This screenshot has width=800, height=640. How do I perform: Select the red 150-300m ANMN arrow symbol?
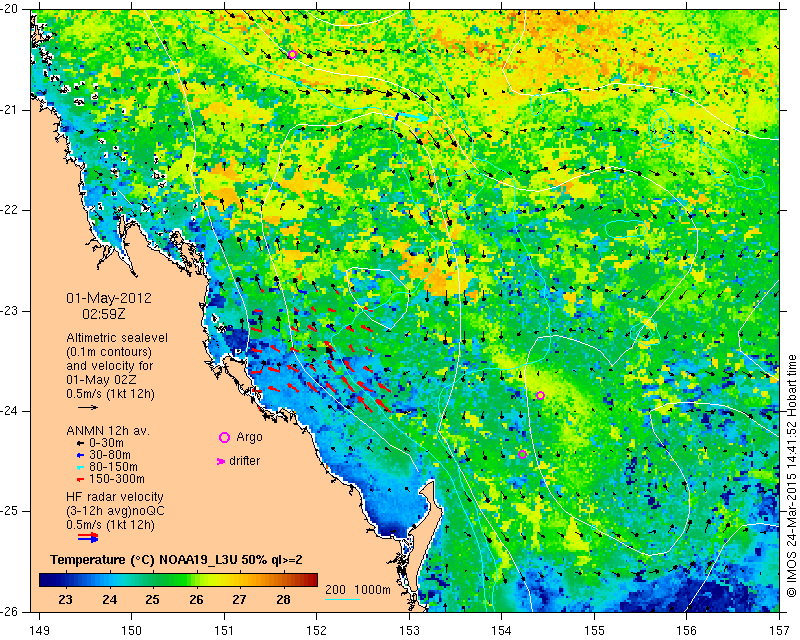pyautogui.click(x=80, y=480)
